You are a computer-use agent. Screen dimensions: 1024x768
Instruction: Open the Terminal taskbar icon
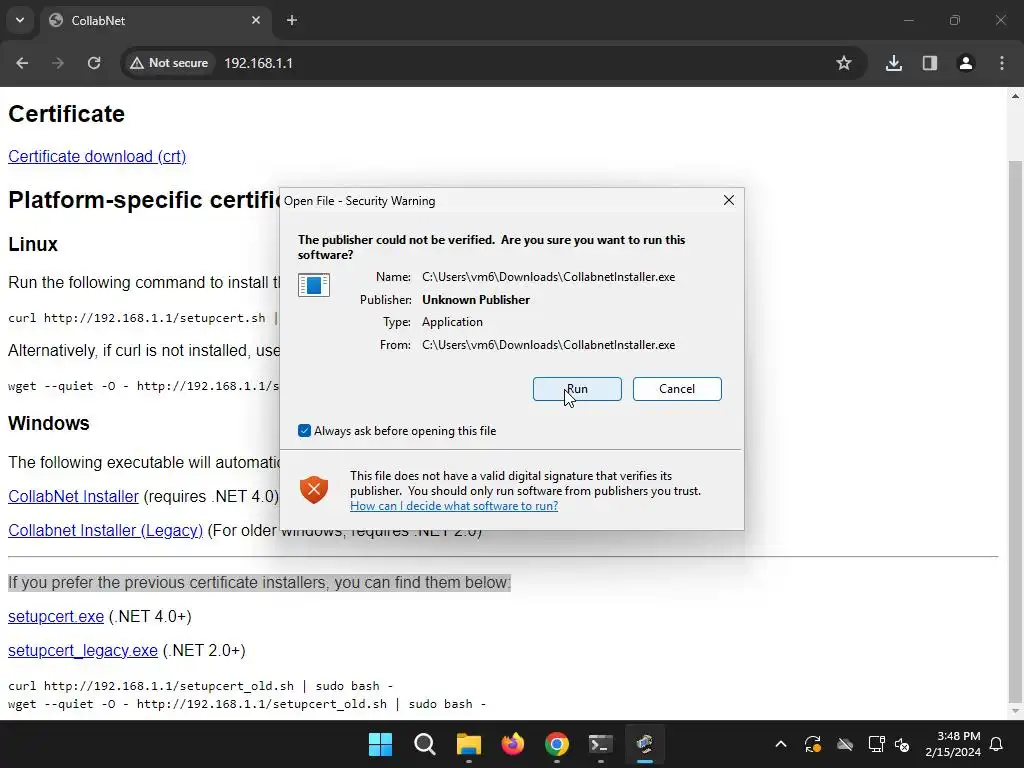601,744
